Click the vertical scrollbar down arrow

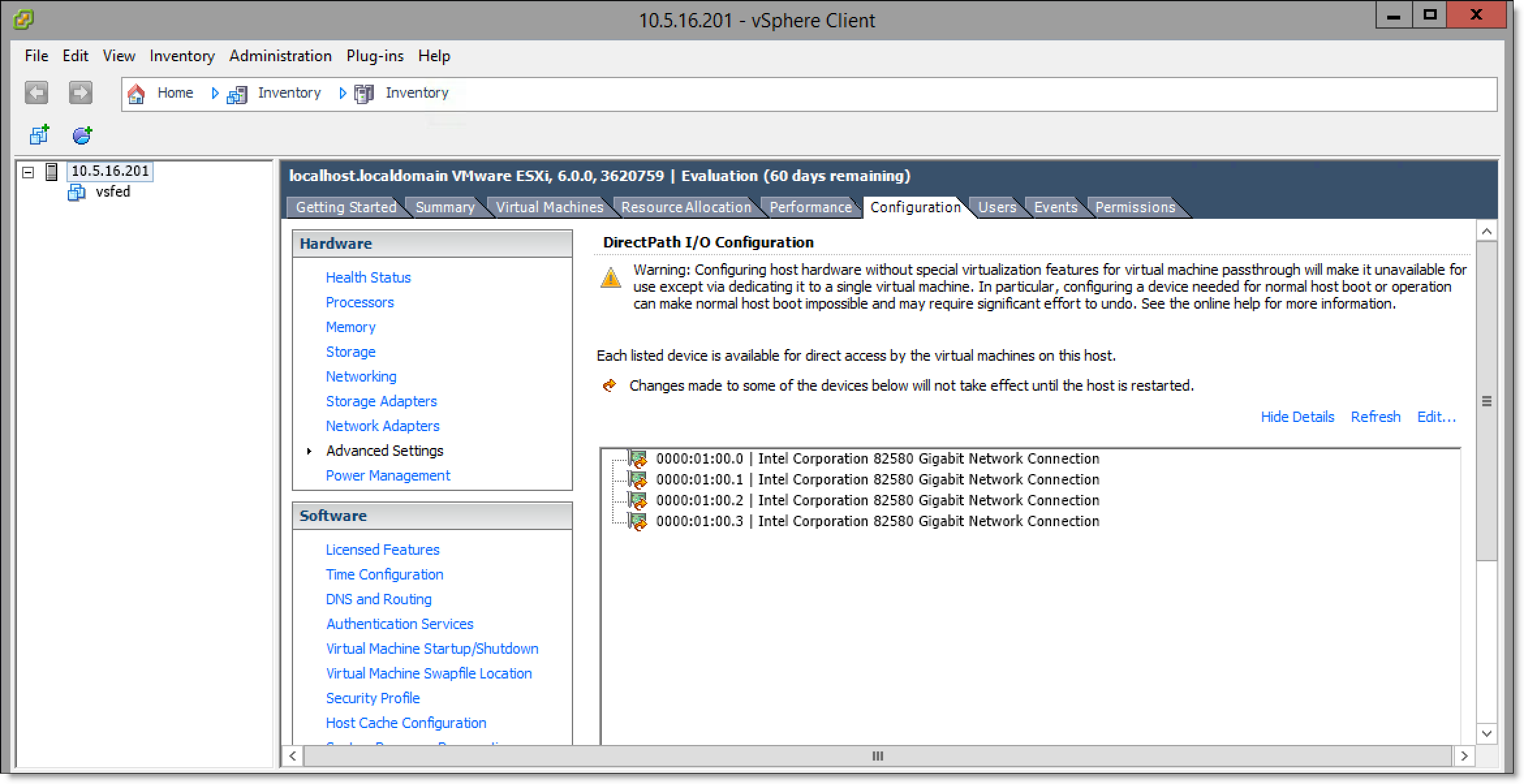[1486, 733]
